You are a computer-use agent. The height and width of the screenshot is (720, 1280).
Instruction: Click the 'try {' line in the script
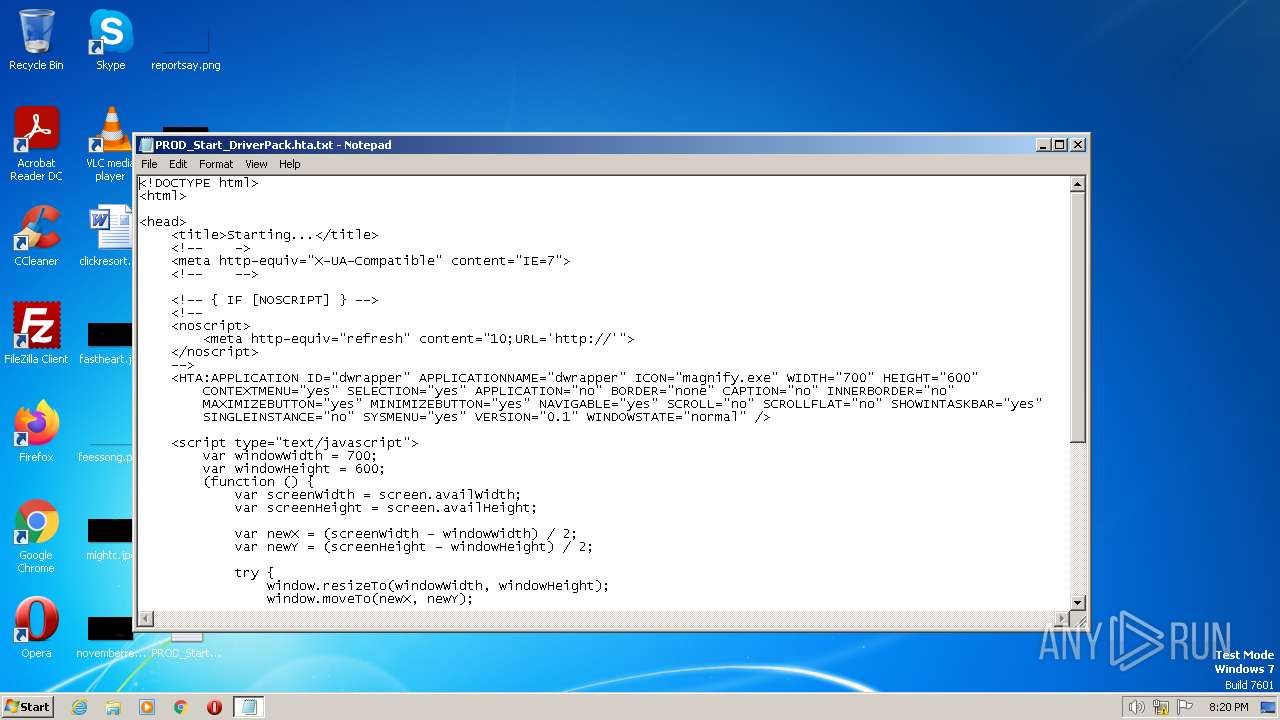point(254,573)
